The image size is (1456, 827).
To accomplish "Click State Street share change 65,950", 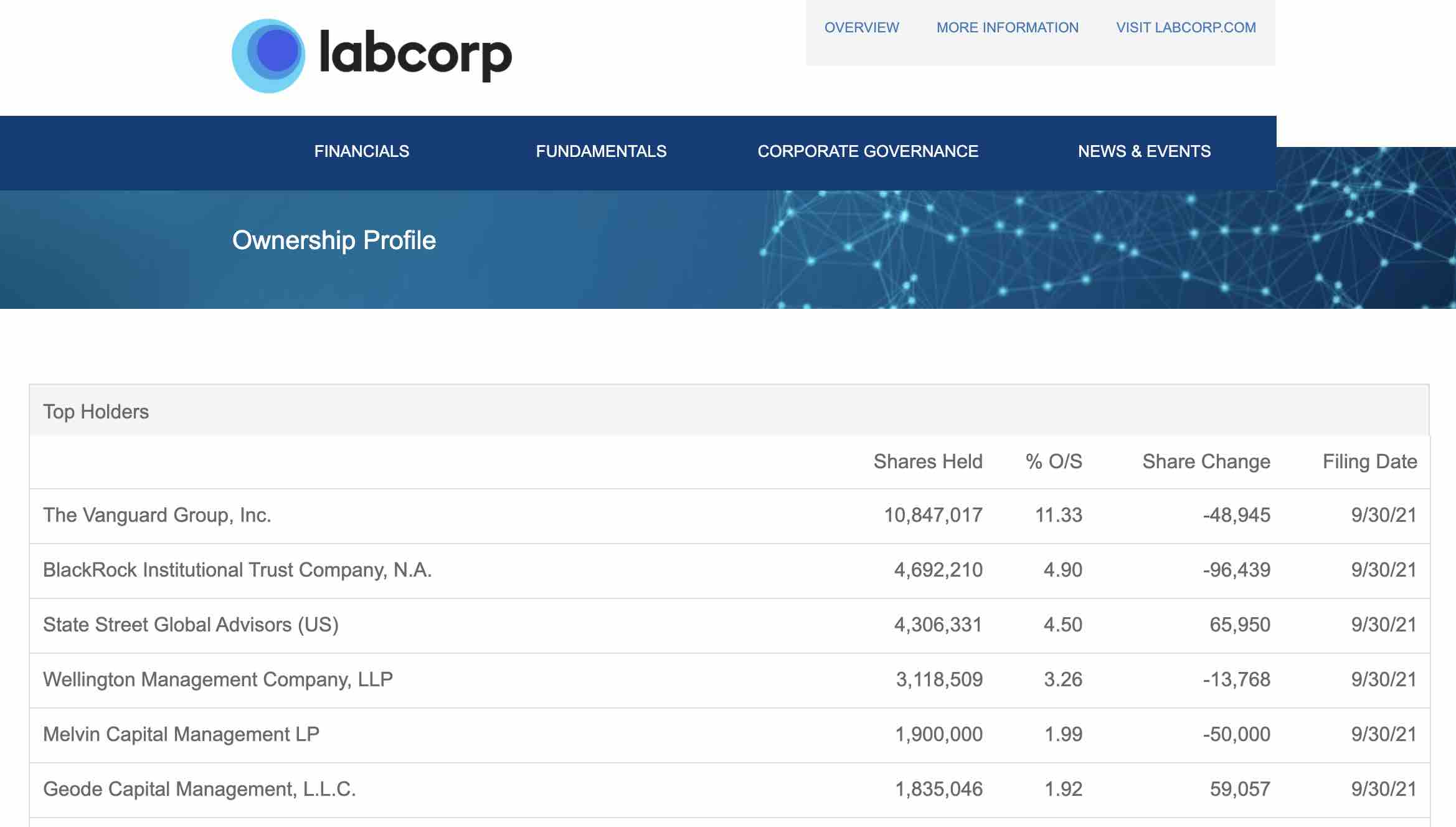I will coord(1240,625).
